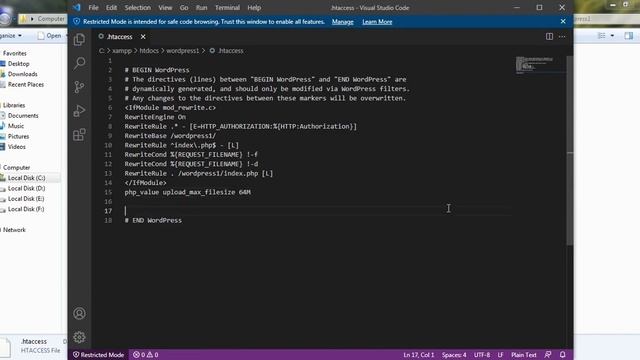The width and height of the screenshot is (640, 360).
Task: Open the Explorer view in activity bar
Action: pos(79,39)
